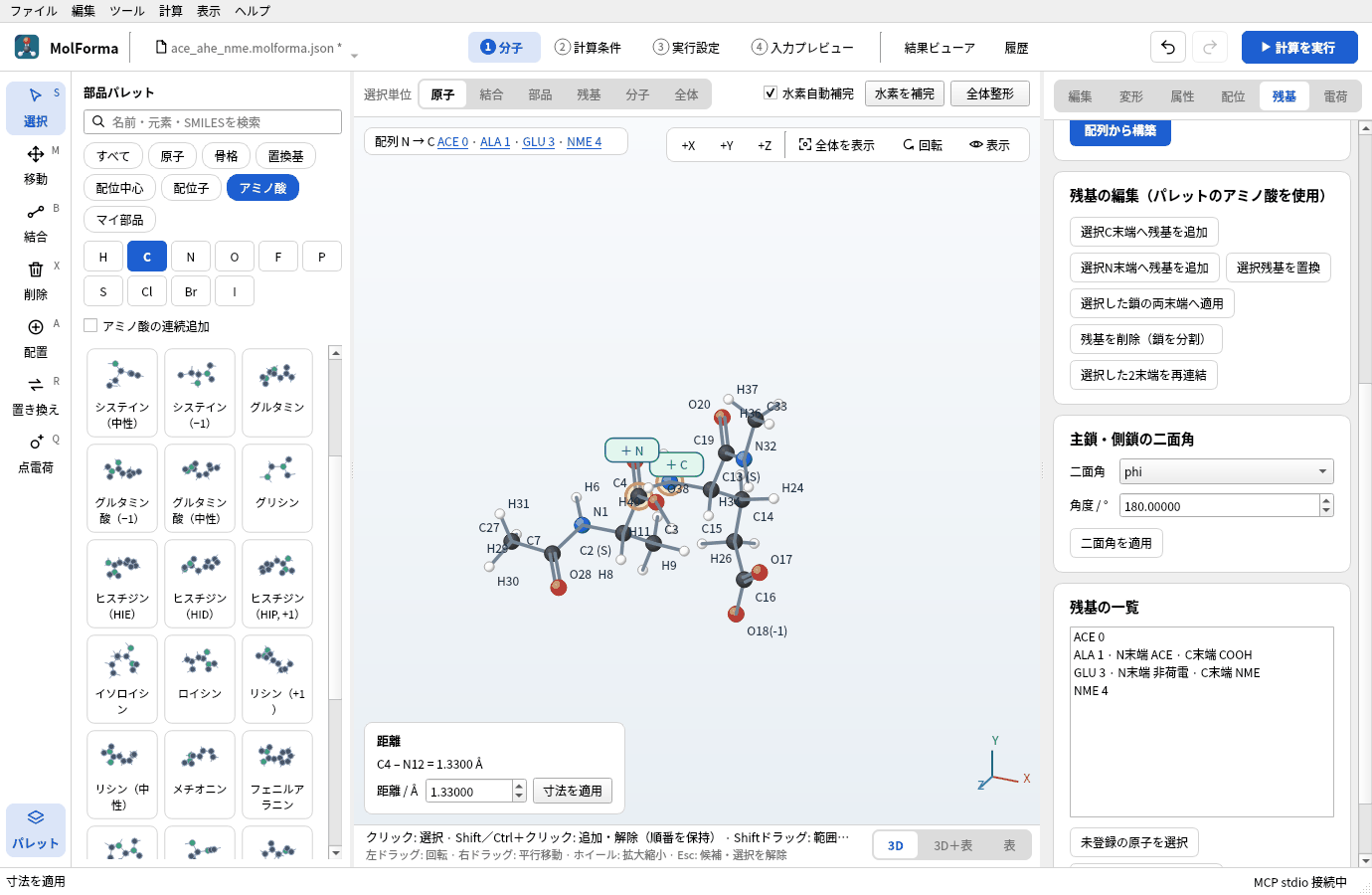Screen dimensions: 1372x895
Task: Go to step 2 計算条件 tab
Action: click(x=588, y=47)
